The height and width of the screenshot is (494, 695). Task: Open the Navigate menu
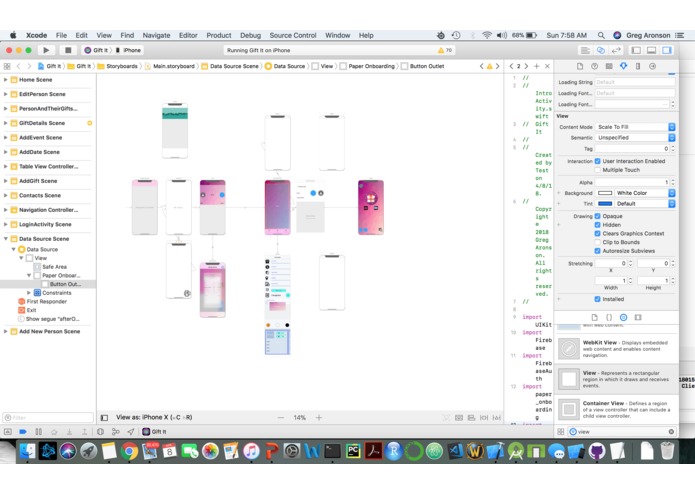[156, 35]
